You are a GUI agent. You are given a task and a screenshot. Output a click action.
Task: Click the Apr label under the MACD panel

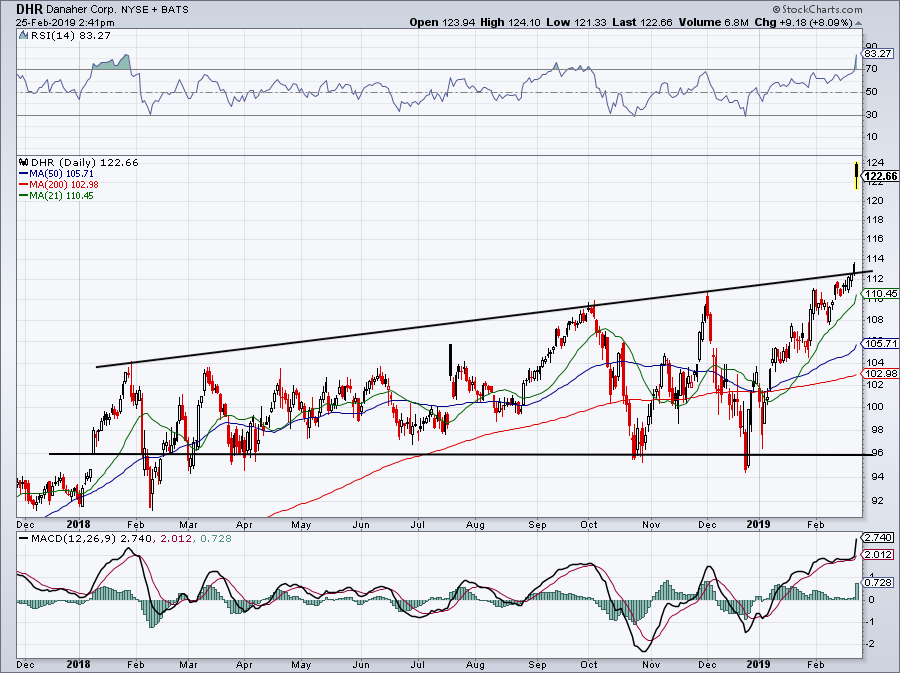245,665
